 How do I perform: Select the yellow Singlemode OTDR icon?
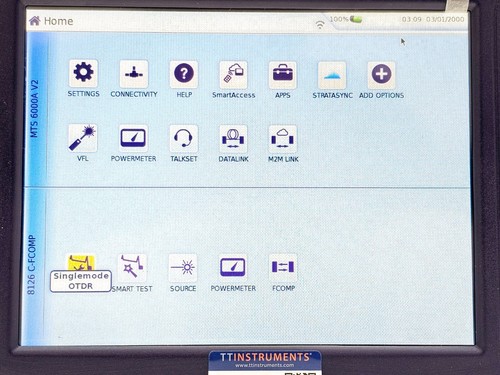point(82,262)
